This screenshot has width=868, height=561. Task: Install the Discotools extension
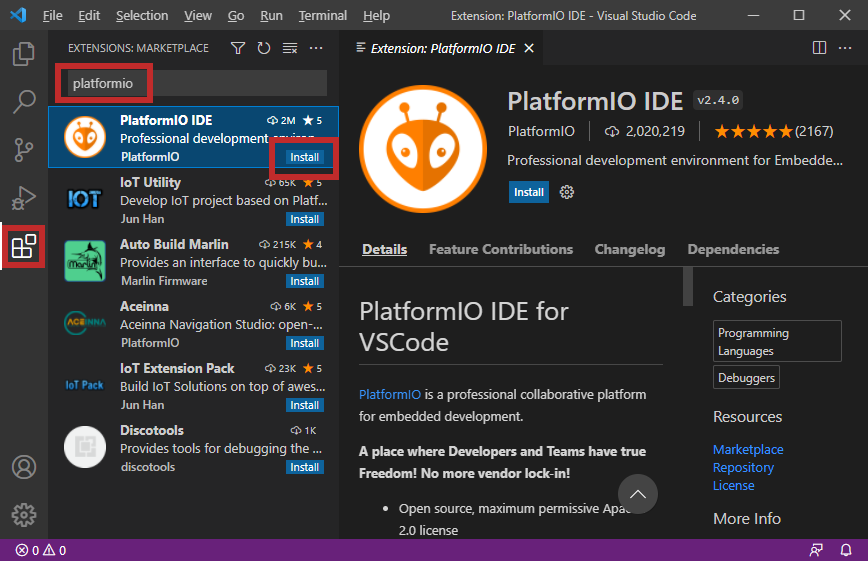(x=304, y=467)
